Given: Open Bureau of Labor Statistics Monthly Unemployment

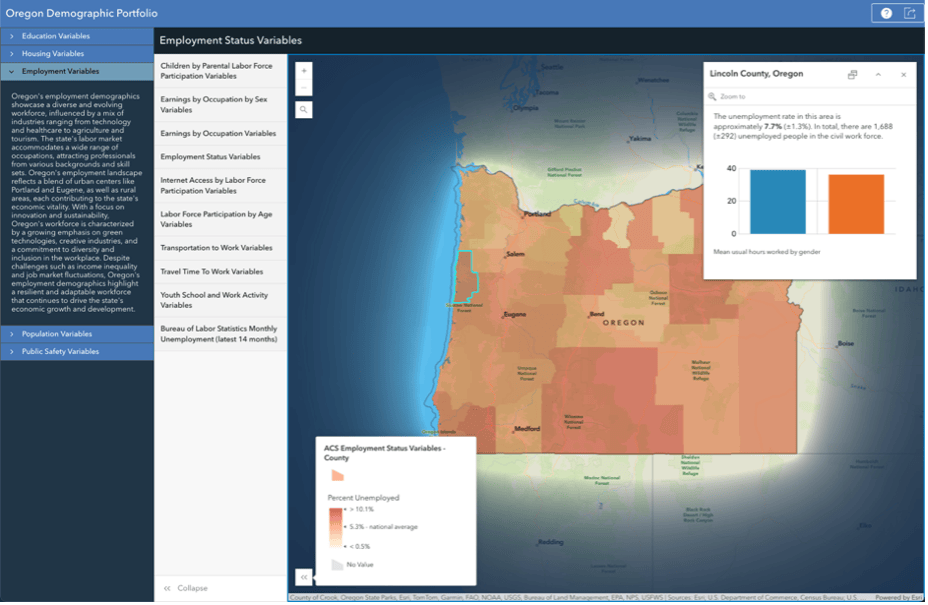Looking at the screenshot, I should click(221, 334).
